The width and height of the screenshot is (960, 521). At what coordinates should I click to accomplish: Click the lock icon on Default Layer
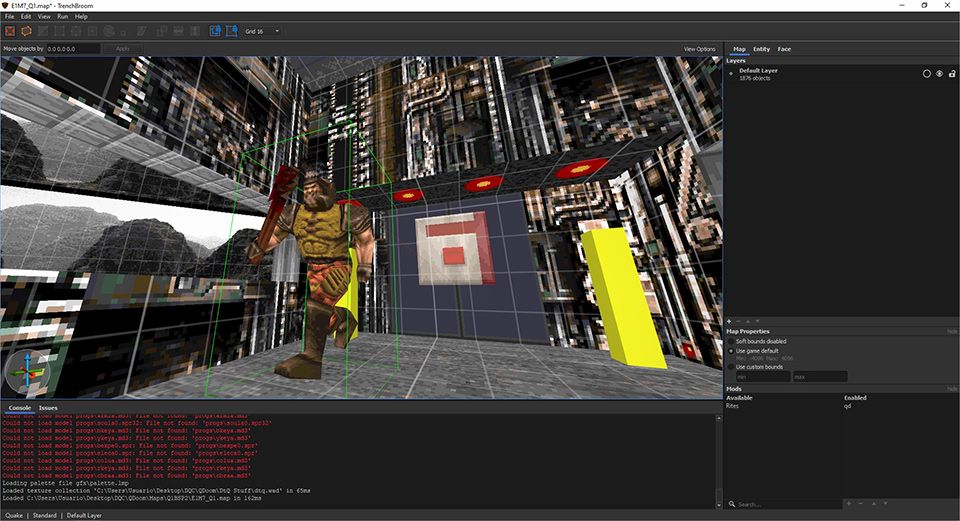point(951,74)
